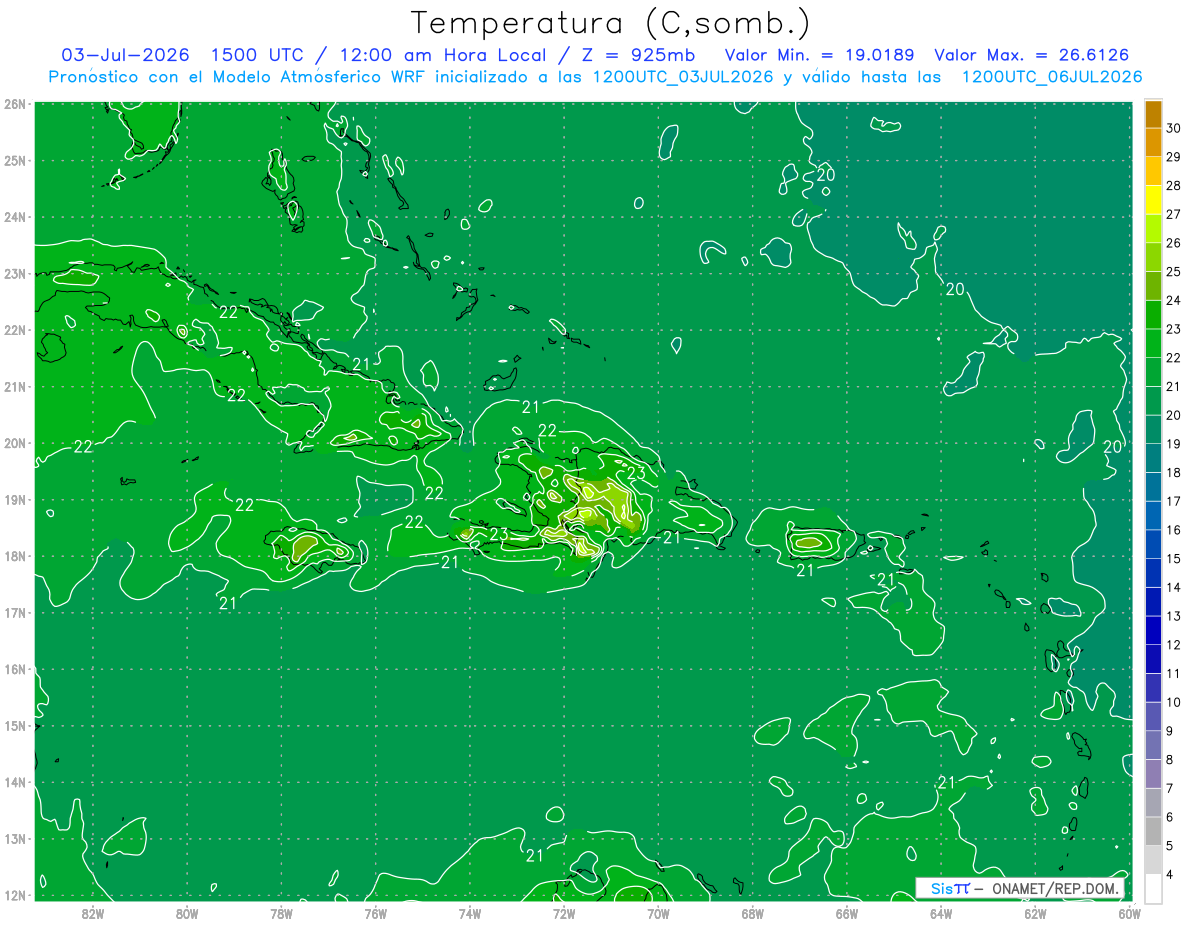This screenshot has width=1200, height=927.
Task: Click the 18N latitude axis label
Action: (15, 556)
